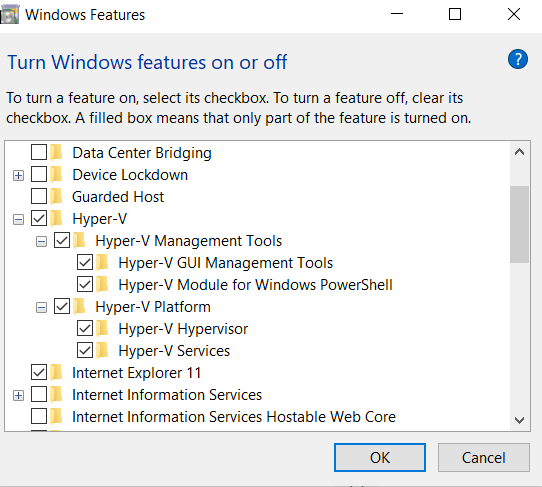Select the Hyper-V Hypervisor folder icon
Viewport: 542px width, 487px height.
103,328
